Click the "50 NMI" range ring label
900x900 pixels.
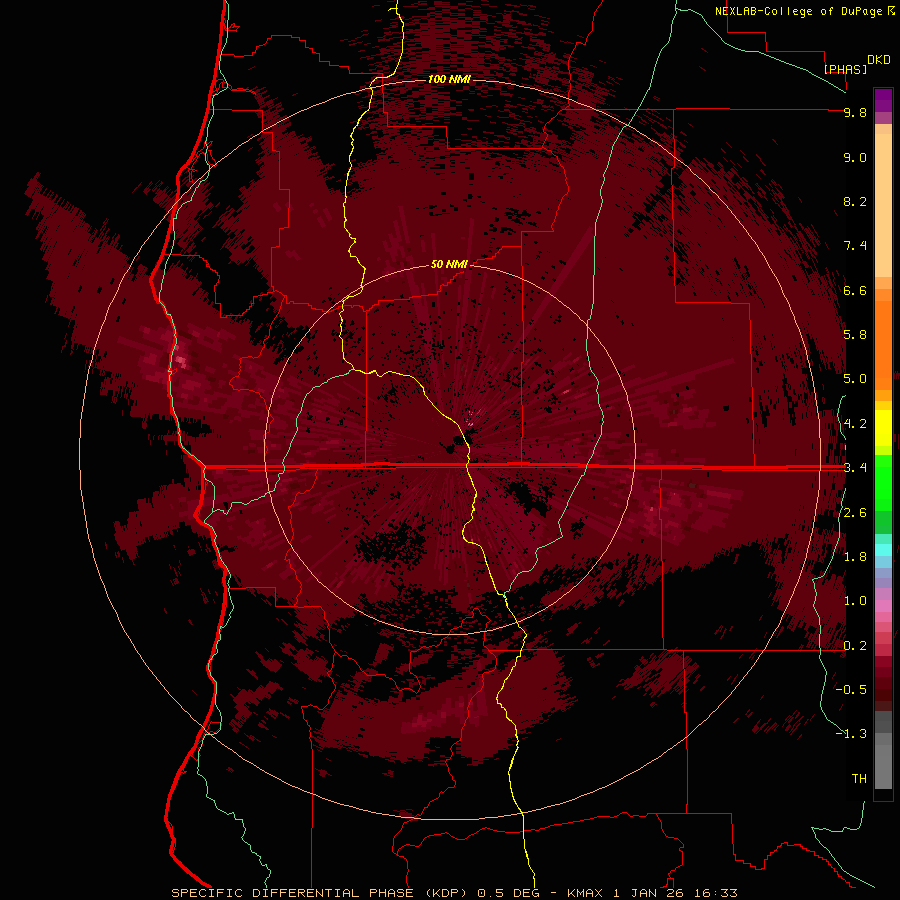pyautogui.click(x=449, y=264)
